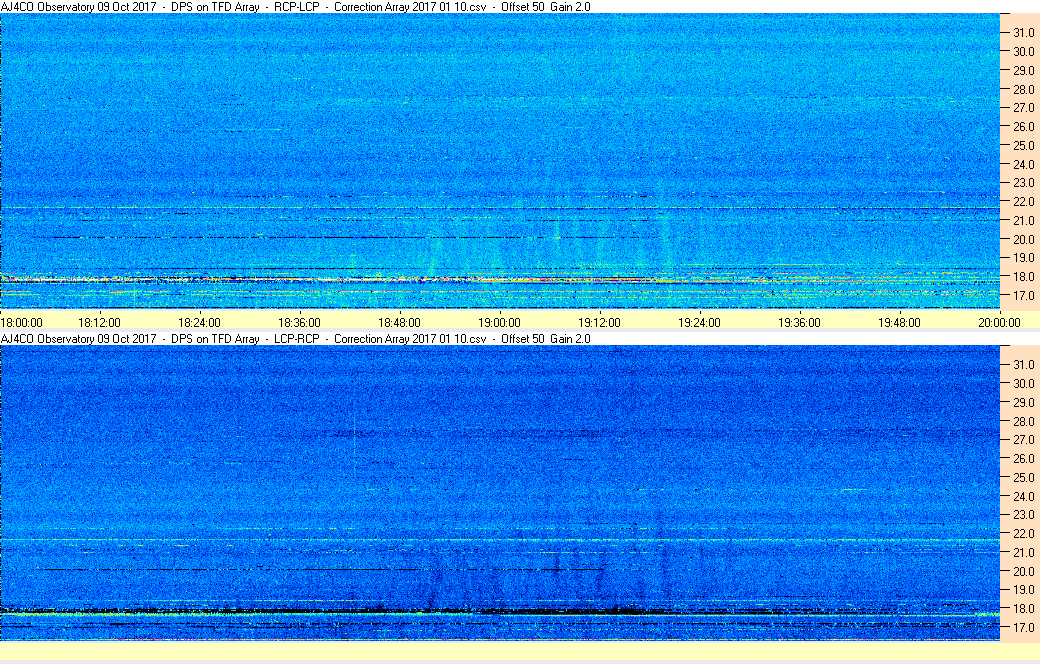Choose the 19:36:00 time axis label
The width and height of the screenshot is (1040, 664).
point(799,323)
